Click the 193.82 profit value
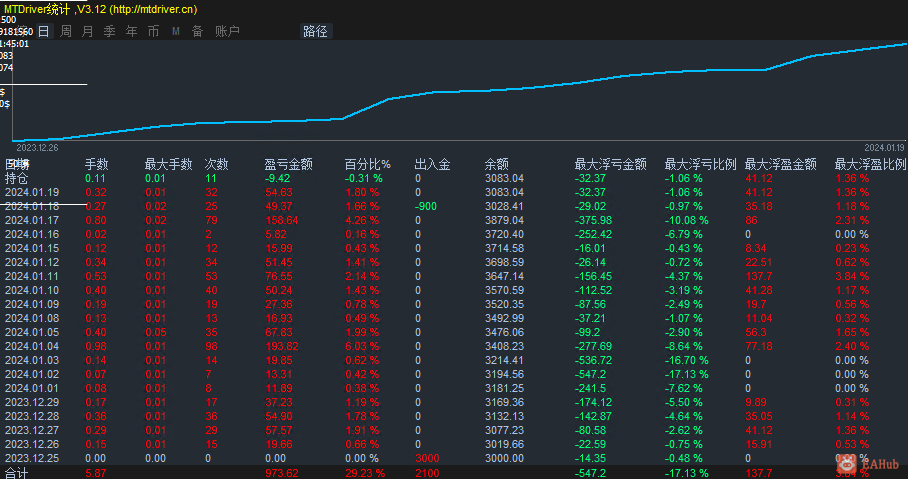Viewport: 908px width, 479px height. pyautogui.click(x=282, y=346)
